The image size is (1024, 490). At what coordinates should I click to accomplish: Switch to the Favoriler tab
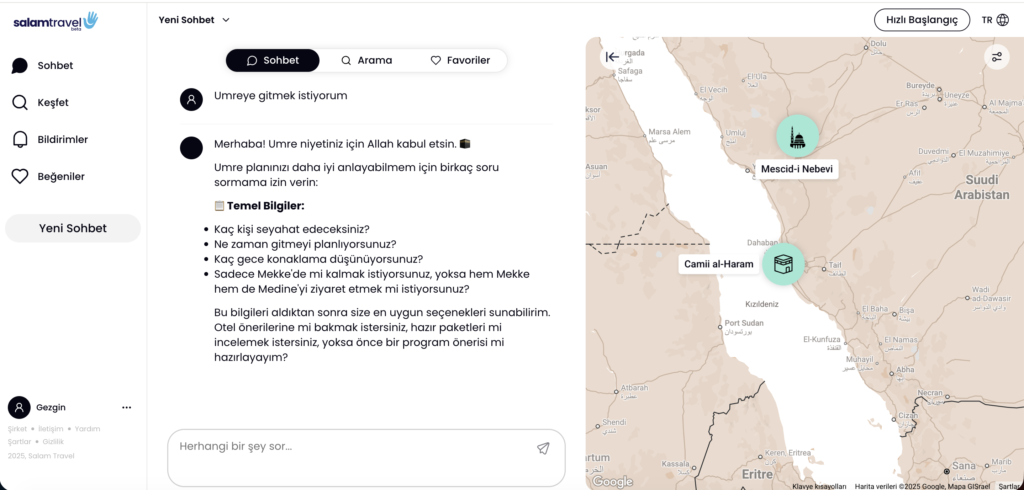[x=460, y=60]
